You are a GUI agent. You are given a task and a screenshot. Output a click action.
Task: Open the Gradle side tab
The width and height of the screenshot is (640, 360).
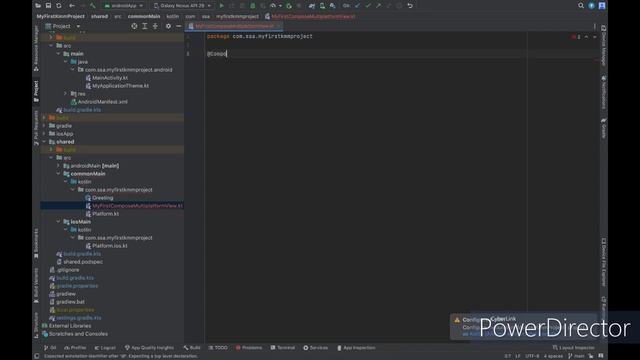pos(604,128)
